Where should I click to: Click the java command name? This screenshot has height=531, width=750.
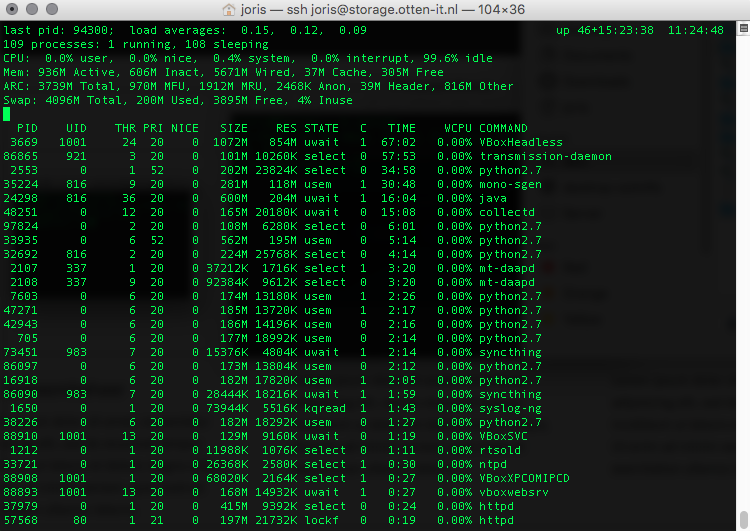tap(493, 198)
